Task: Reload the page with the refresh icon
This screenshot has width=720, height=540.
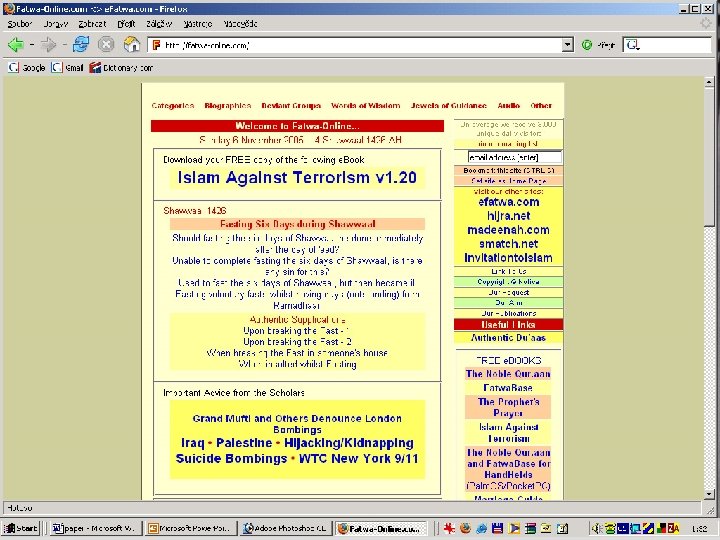Action: tap(81, 45)
